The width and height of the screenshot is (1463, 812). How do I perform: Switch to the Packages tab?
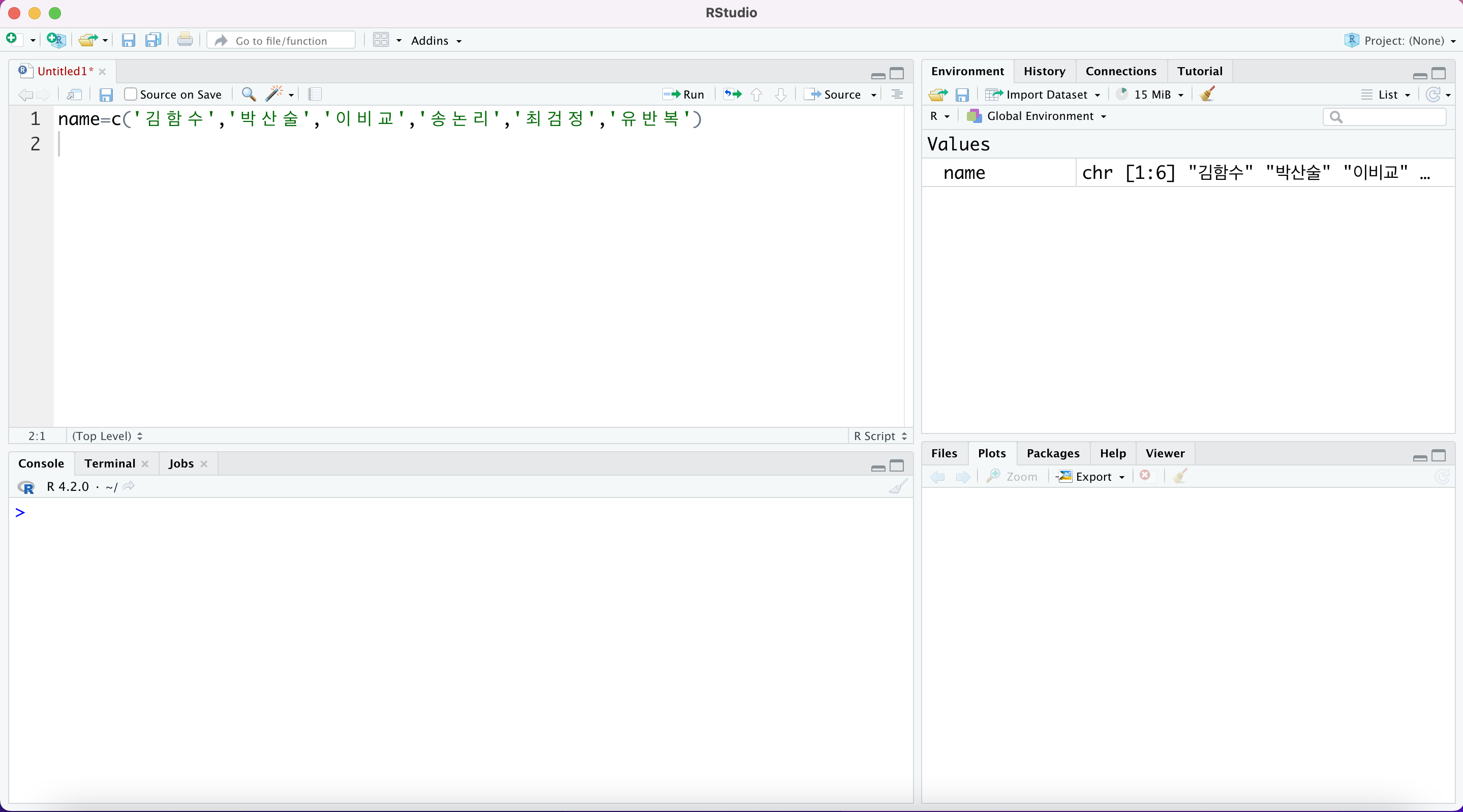point(1052,453)
